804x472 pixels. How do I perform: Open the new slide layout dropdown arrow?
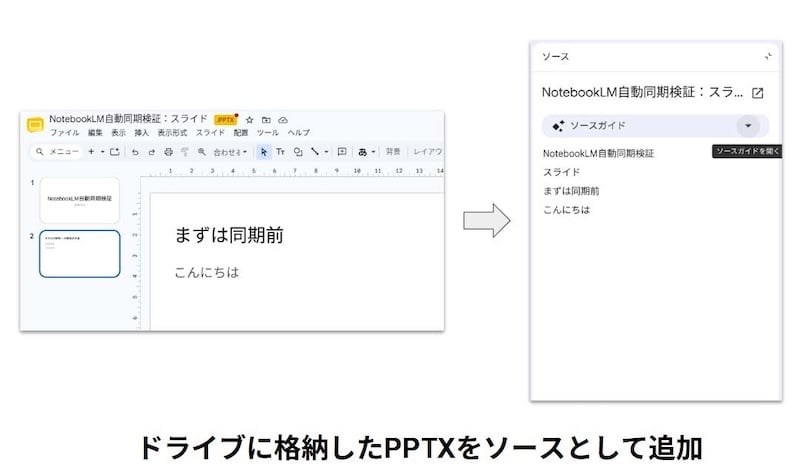[103, 152]
